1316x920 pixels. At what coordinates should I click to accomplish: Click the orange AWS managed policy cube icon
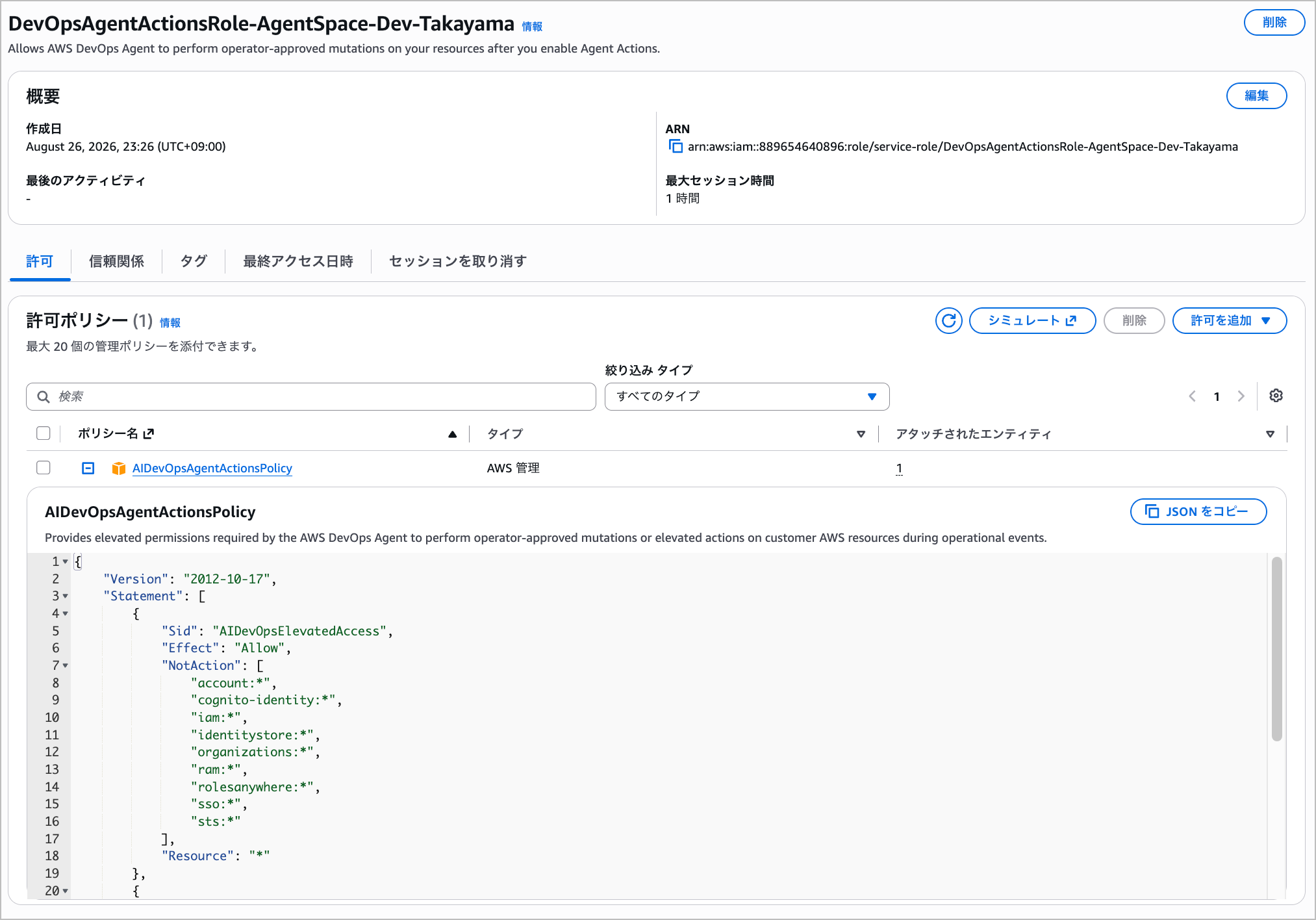[118, 468]
